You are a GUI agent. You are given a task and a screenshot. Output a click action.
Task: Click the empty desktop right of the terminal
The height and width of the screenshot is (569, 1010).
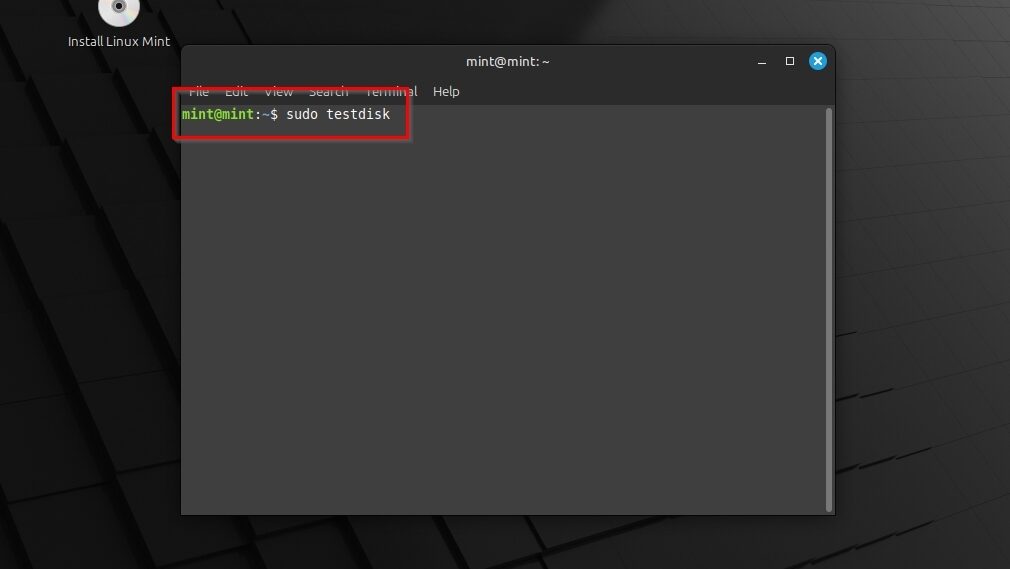(x=920, y=300)
